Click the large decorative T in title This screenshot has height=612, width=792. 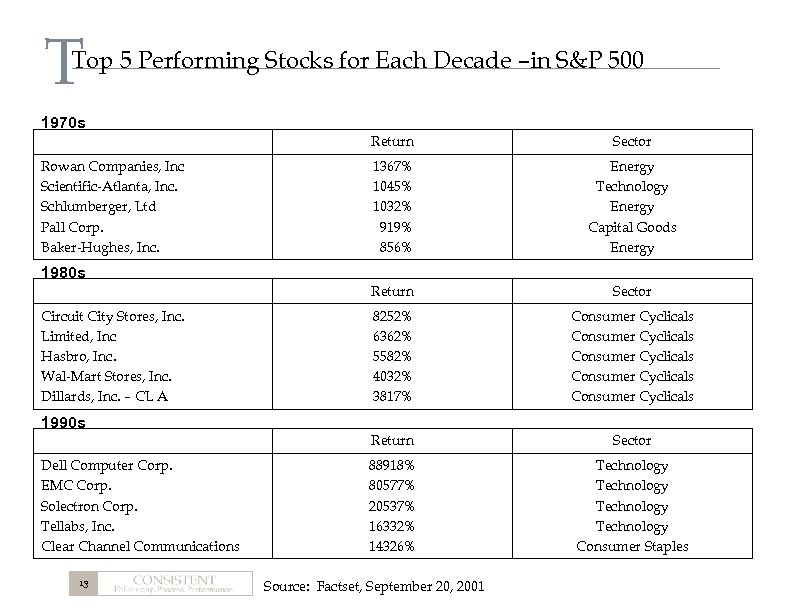(59, 62)
